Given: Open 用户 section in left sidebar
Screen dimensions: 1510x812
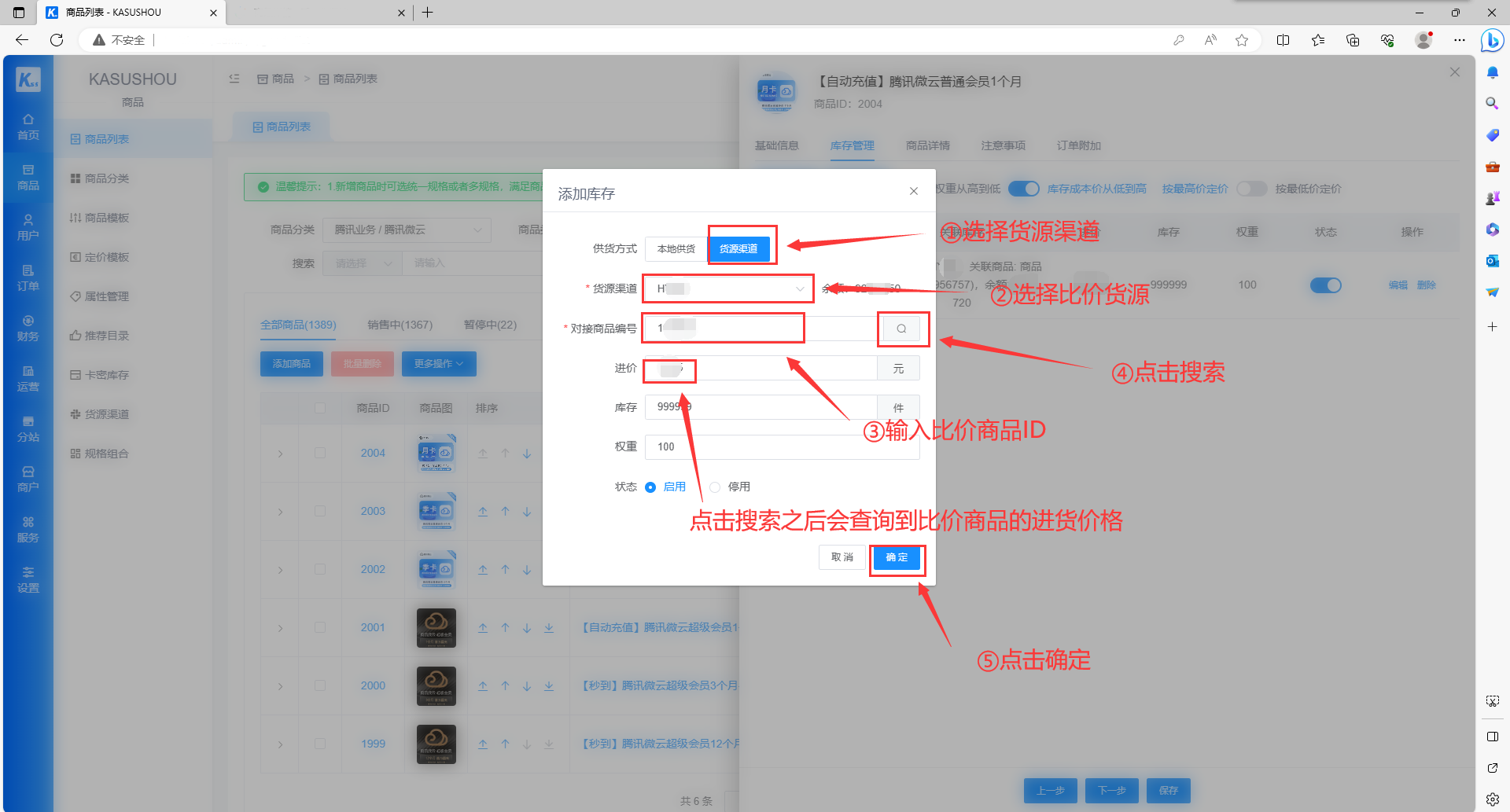Looking at the screenshot, I should pyautogui.click(x=28, y=228).
